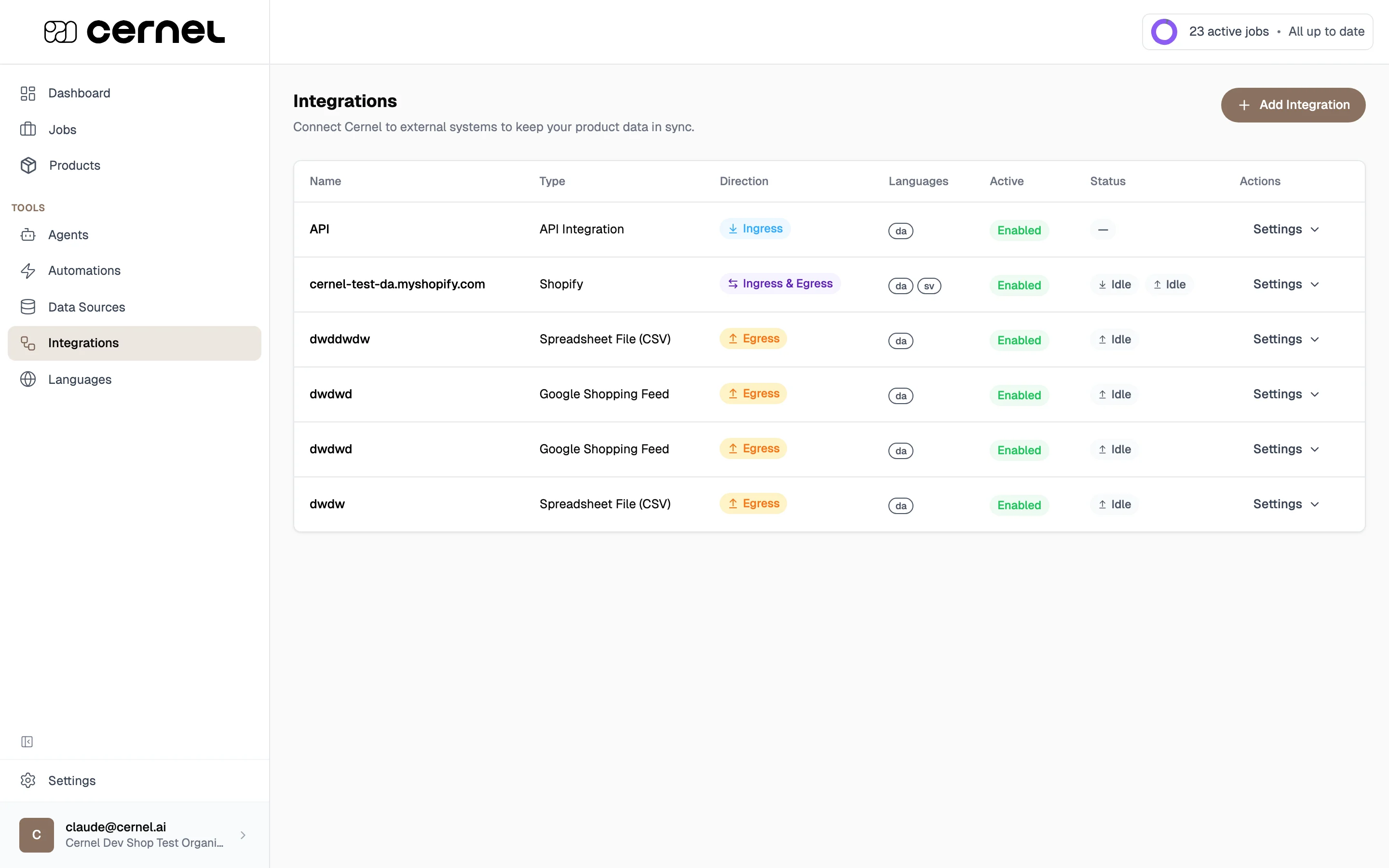Click the API Integration type cell
This screenshot has width=1389, height=868.
click(x=582, y=229)
